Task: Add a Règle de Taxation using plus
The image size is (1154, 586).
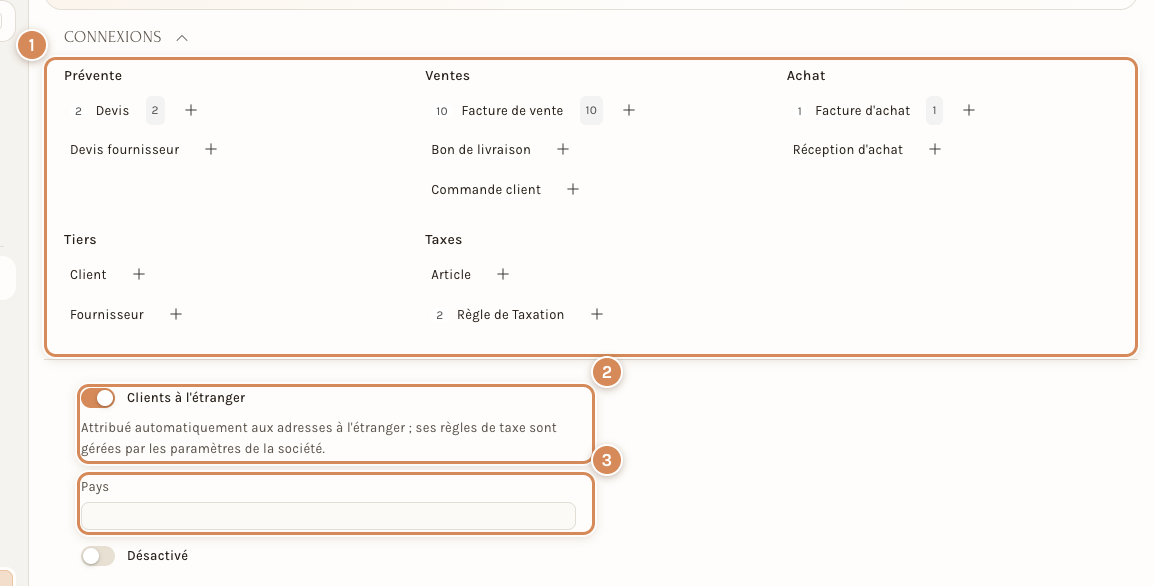Action: (597, 314)
